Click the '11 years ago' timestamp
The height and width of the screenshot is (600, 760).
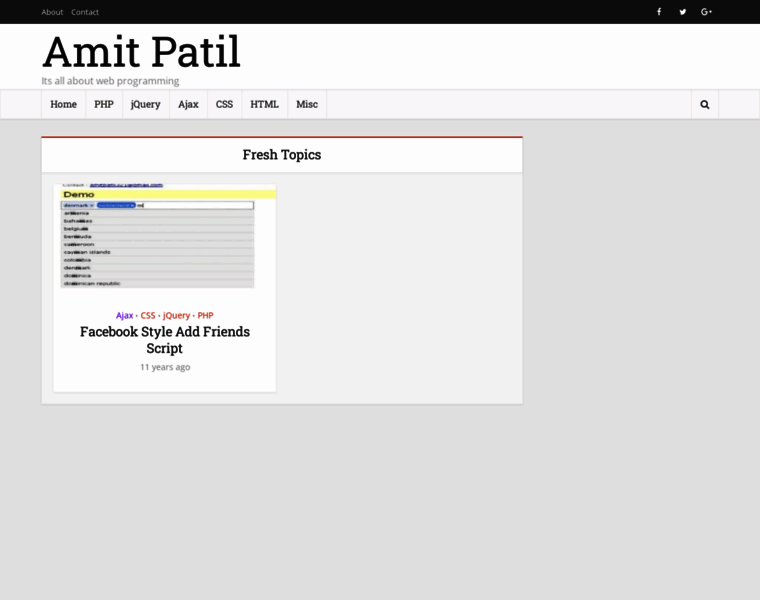pos(165,367)
